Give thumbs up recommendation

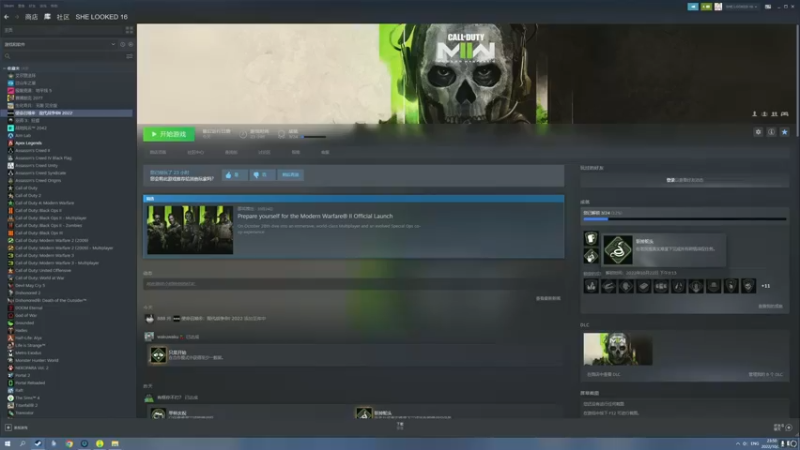pyautogui.click(x=234, y=174)
